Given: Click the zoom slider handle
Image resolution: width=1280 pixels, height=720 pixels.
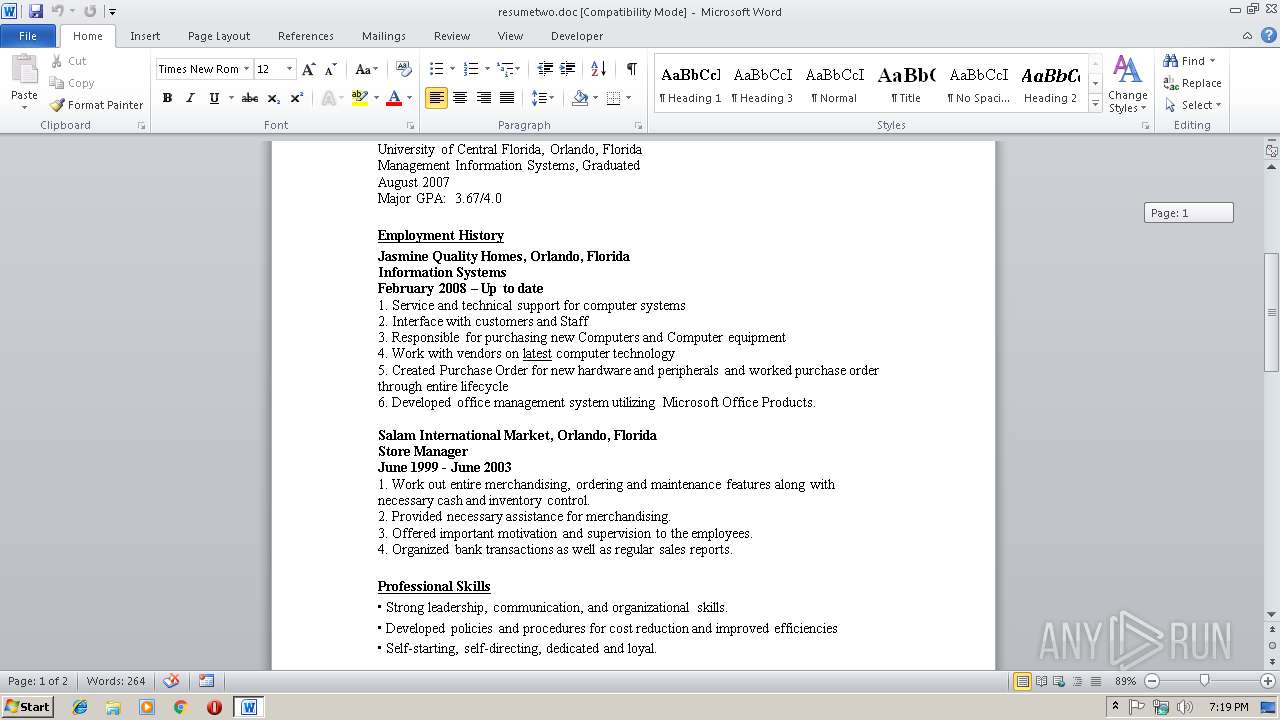Looking at the screenshot, I should 1204,681.
